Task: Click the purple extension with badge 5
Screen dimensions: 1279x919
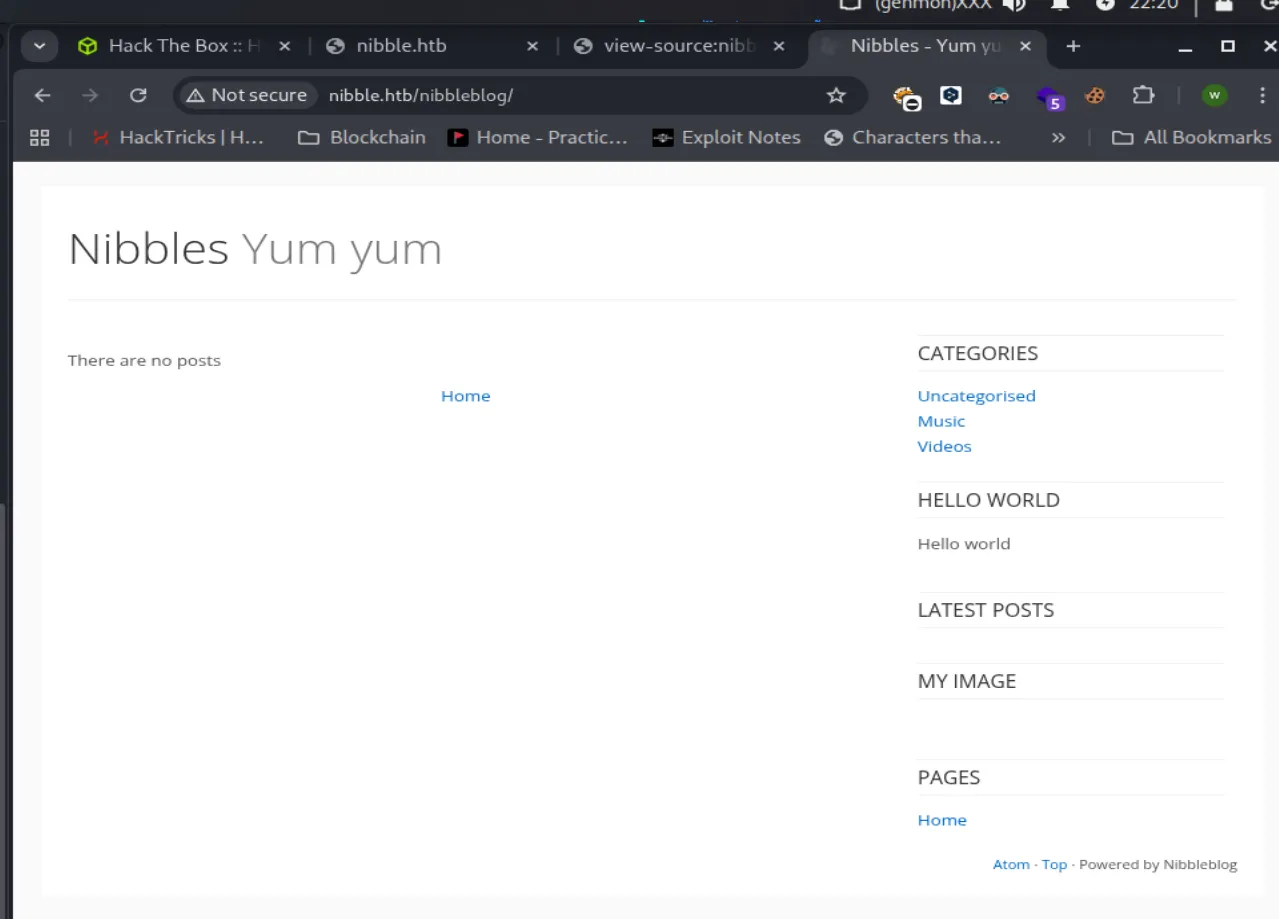Action: click(x=1048, y=97)
